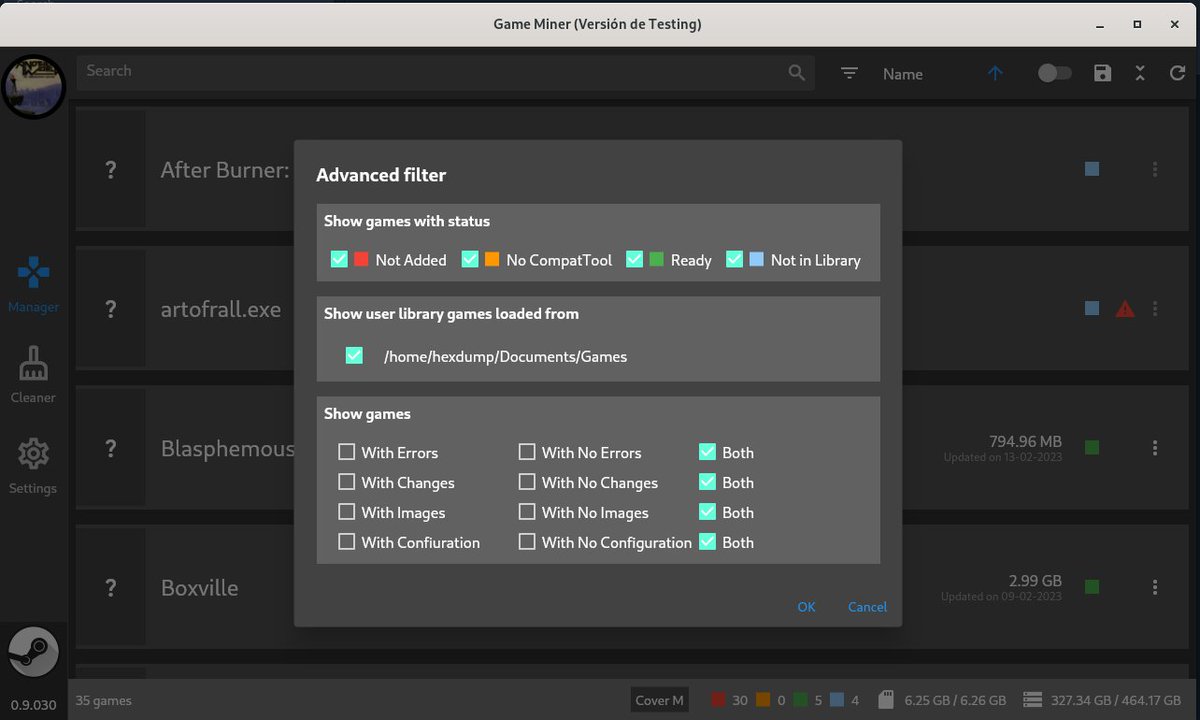Toggle the Both checkbox for configuration row
This screenshot has height=720, width=1200.
click(x=707, y=542)
